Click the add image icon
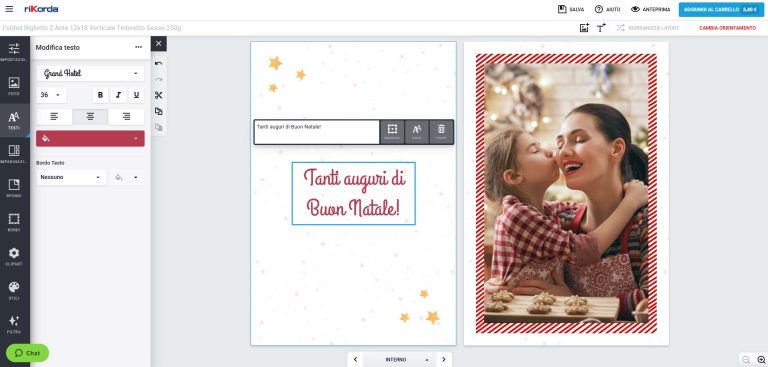 pos(584,28)
